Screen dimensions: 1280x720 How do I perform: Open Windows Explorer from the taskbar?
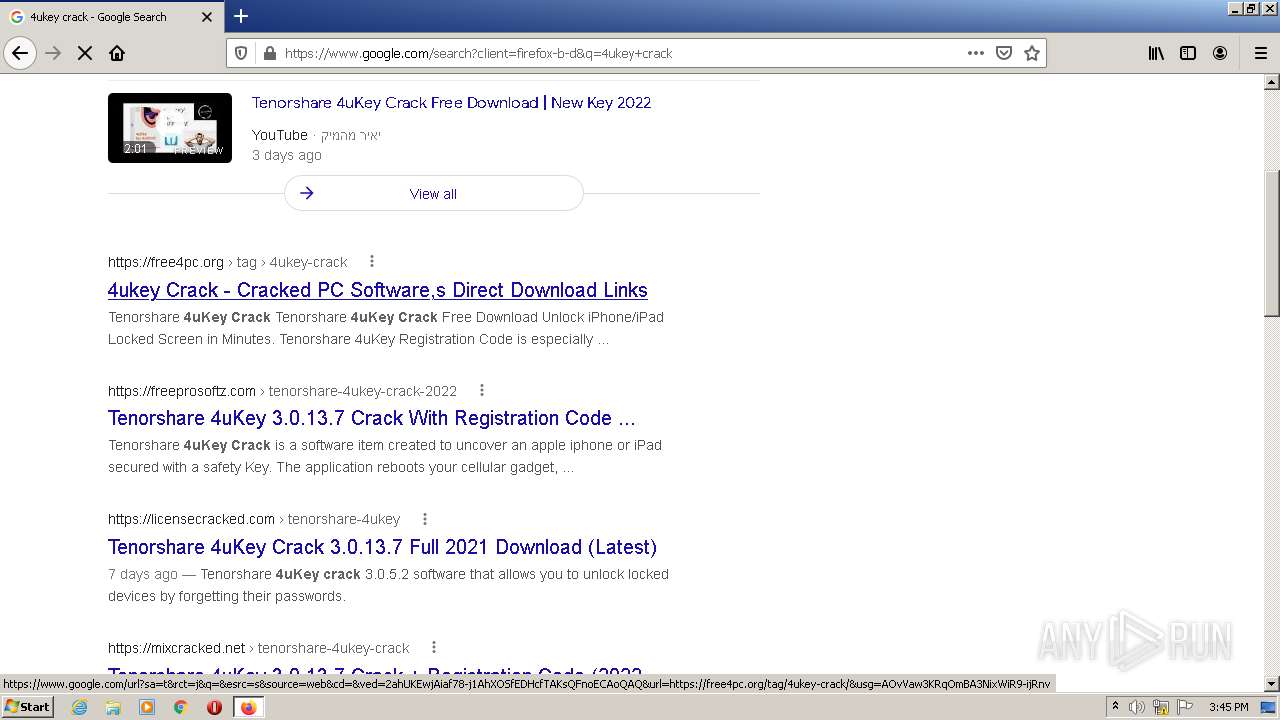pos(113,707)
